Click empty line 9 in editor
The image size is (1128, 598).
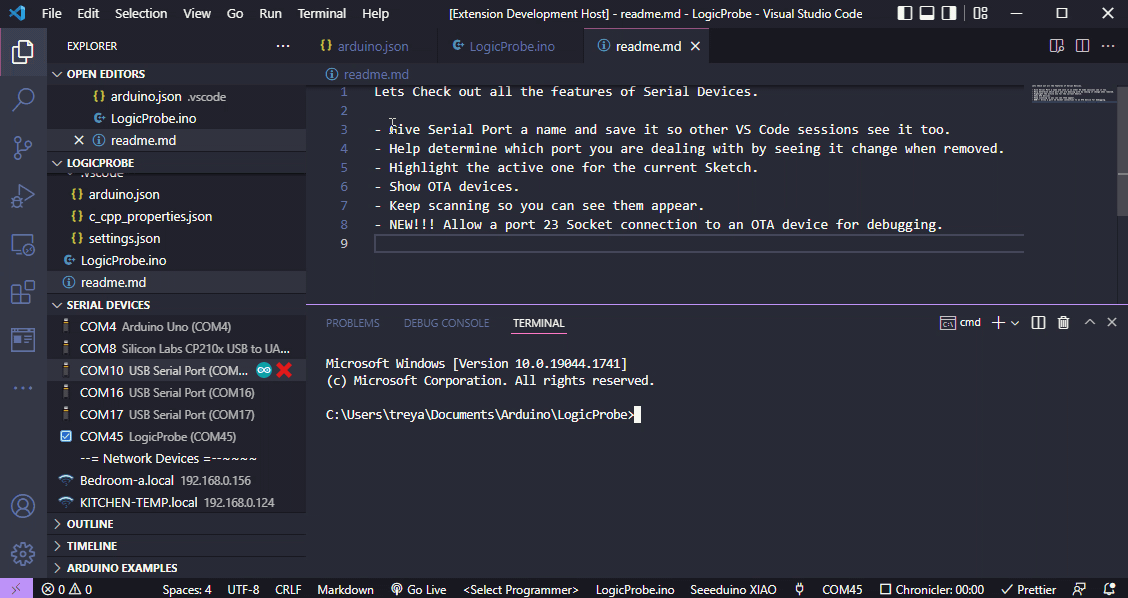pyautogui.click(x=699, y=244)
